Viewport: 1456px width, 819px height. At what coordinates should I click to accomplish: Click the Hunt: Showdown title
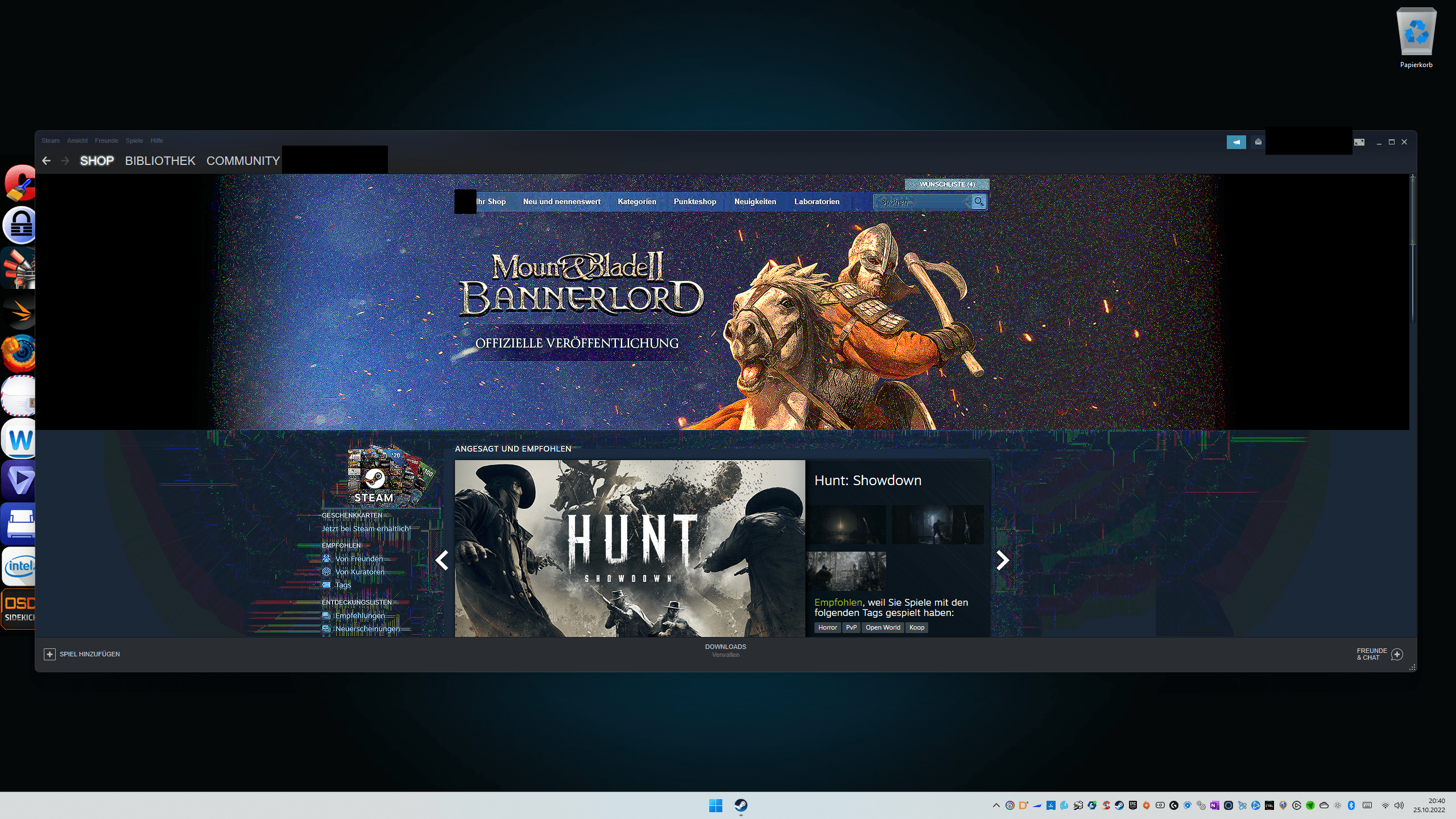click(868, 481)
